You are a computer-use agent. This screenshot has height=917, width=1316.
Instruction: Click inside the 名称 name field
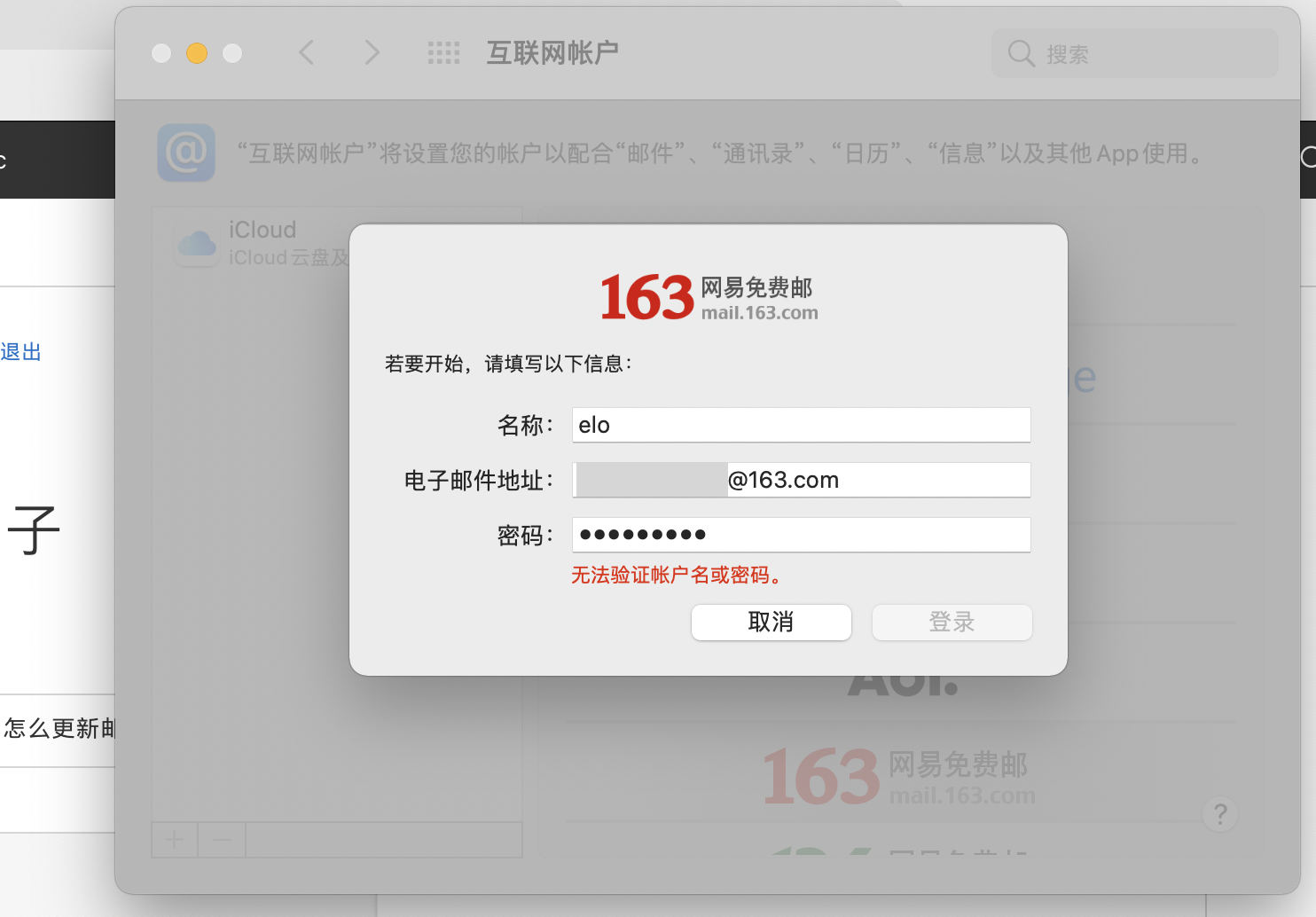tap(802, 425)
